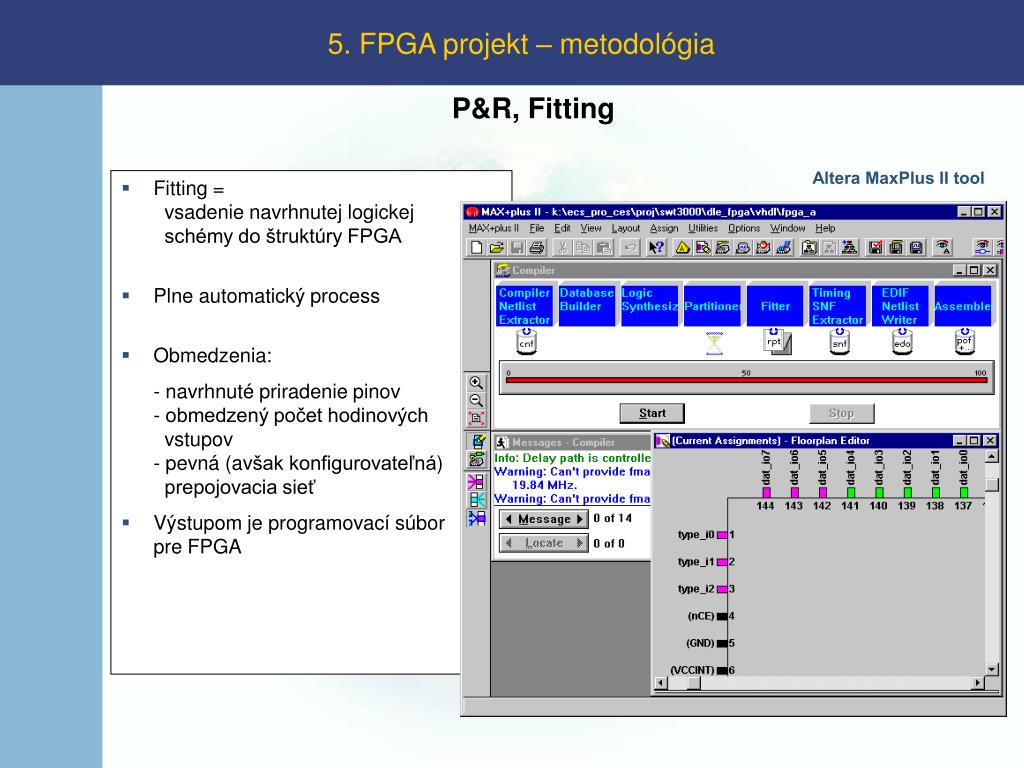Click the pencil assignments view icon
1024x768 pixels.
click(x=477, y=442)
